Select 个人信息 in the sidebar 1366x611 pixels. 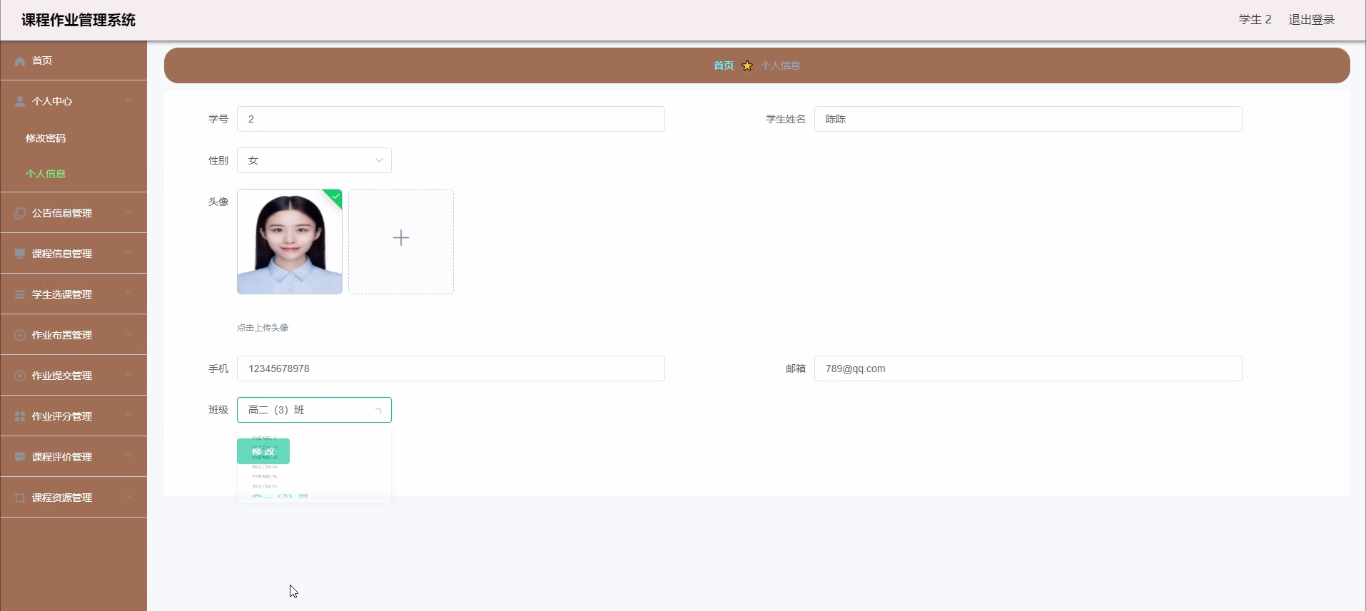click(x=46, y=174)
